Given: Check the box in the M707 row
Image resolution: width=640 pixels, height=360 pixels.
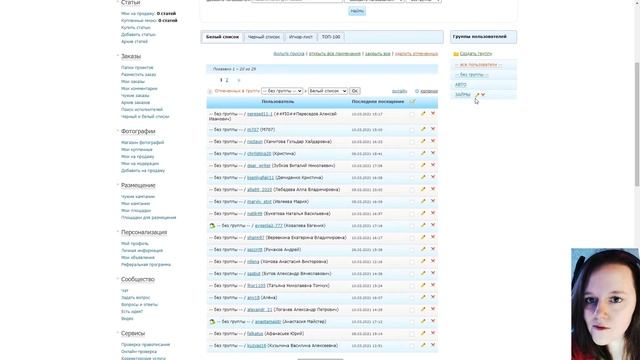Looking at the screenshot, I should 412,130.
